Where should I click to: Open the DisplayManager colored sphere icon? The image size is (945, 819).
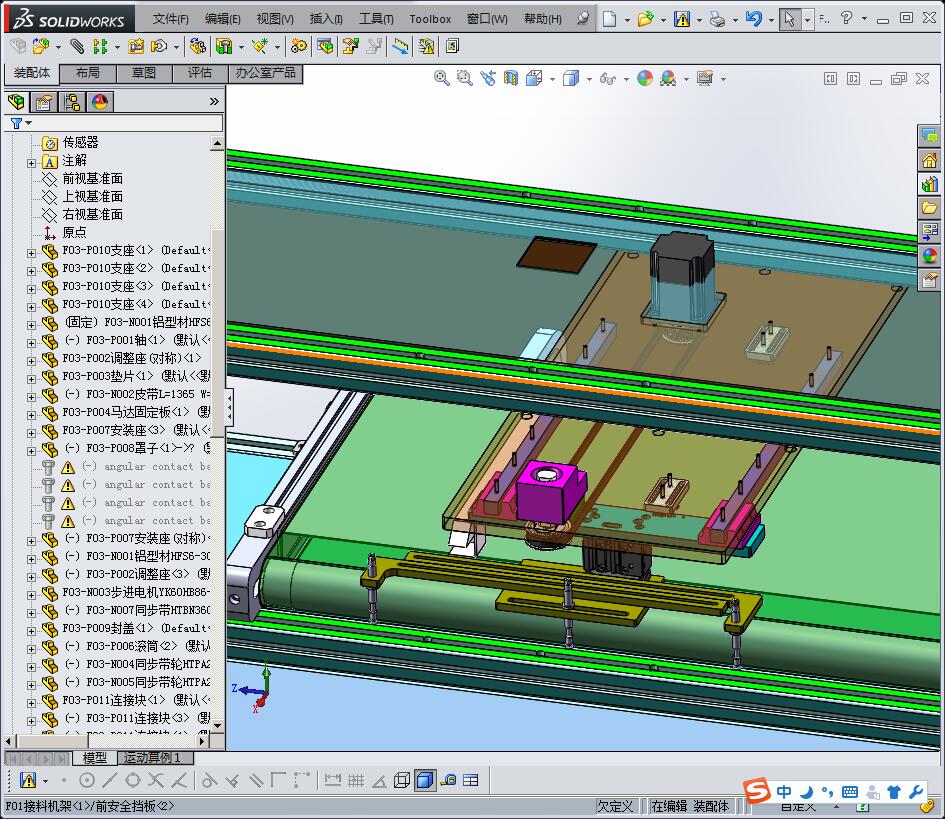(100, 102)
